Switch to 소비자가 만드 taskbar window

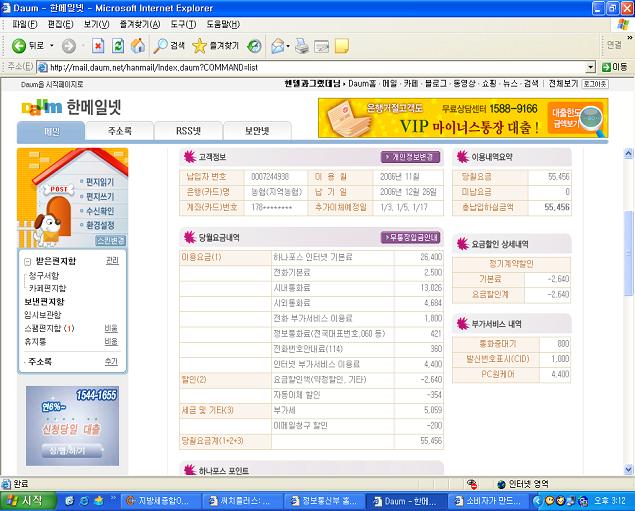click(x=489, y=501)
